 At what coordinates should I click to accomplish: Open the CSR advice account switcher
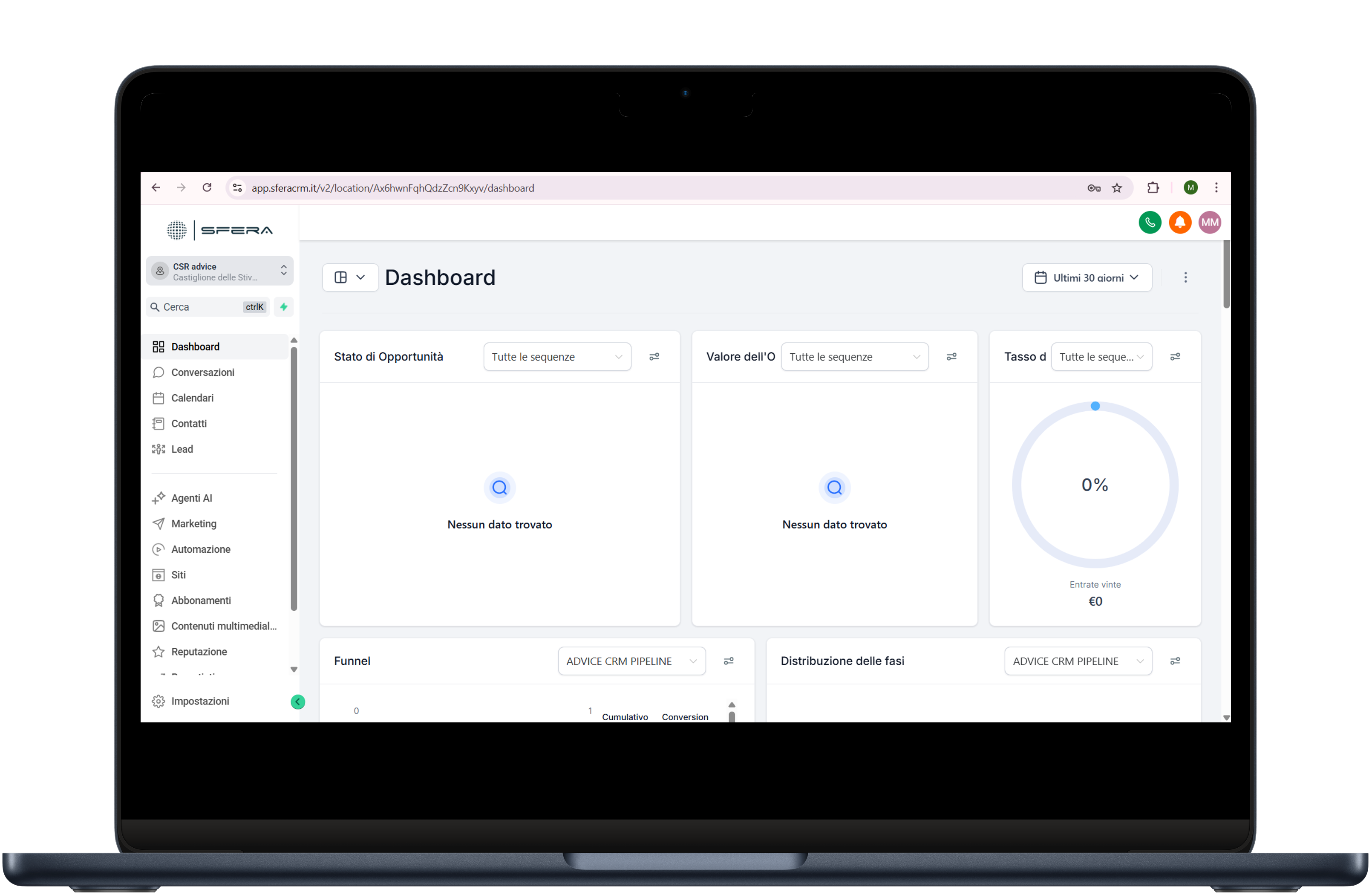pos(219,271)
